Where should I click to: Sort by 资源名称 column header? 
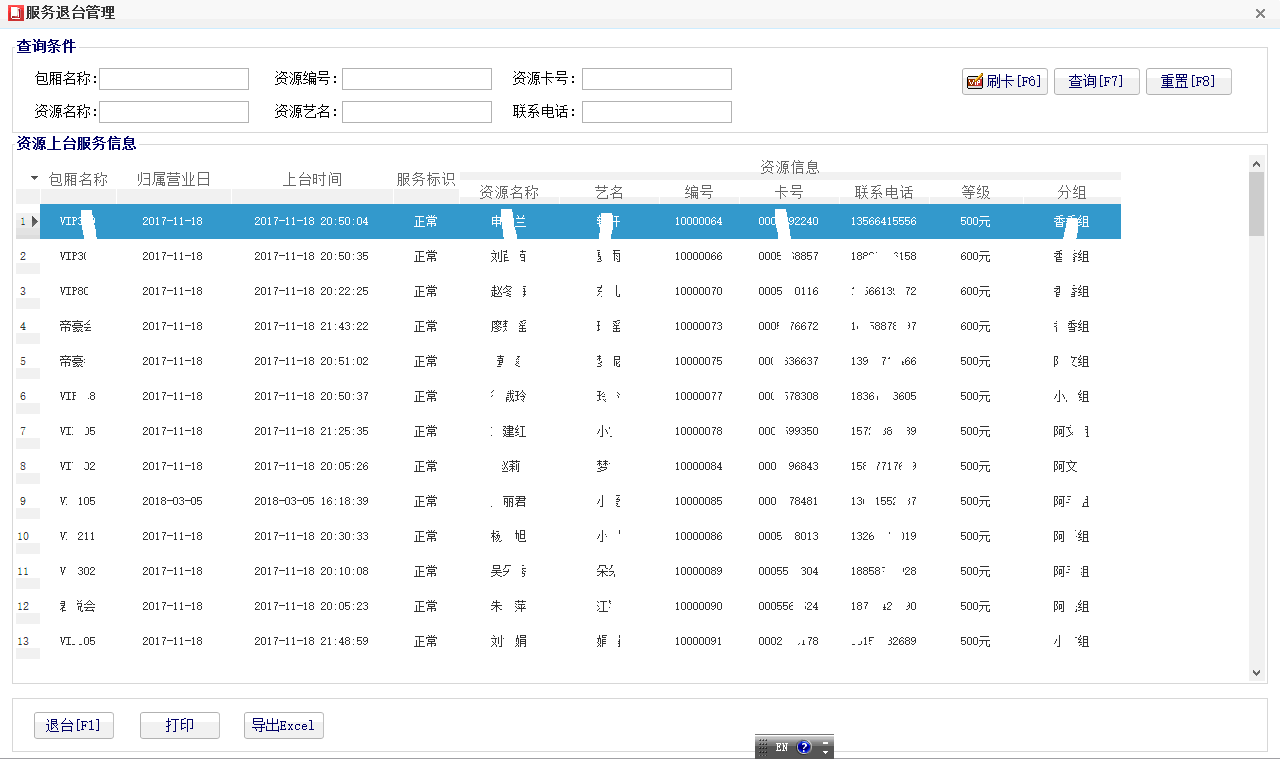509,192
